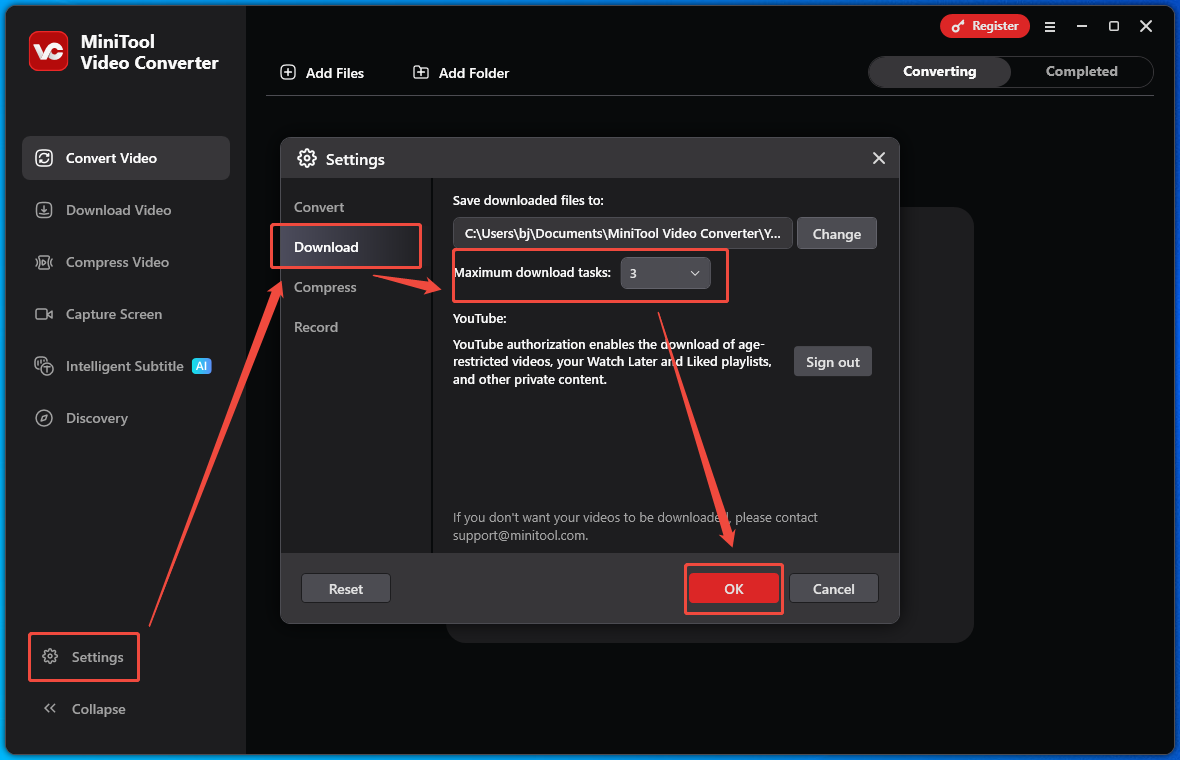The image size is (1180, 760).
Task: Confirm settings with the OK button
Action: 734,588
